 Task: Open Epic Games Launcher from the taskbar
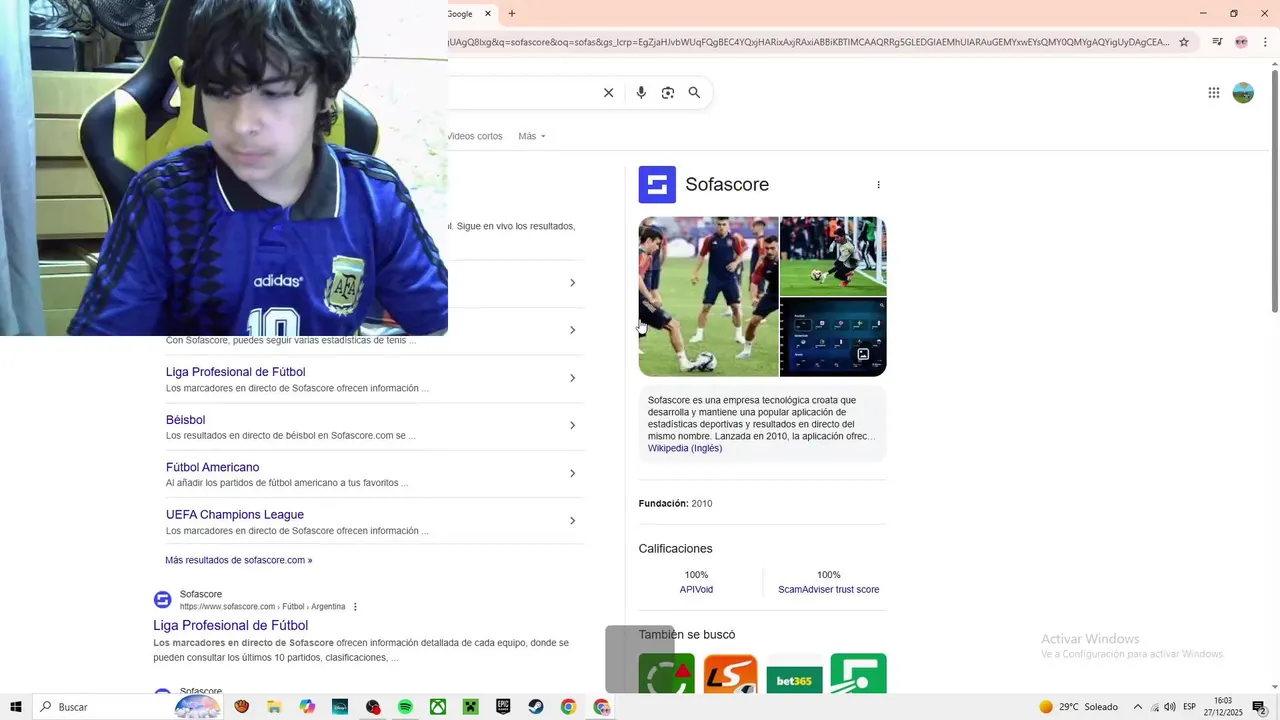click(503, 707)
